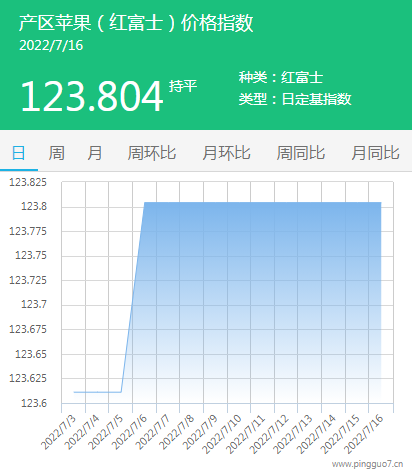The image size is (412, 471).
Task: Click the 种类：红富士 label
Action: pyautogui.click(x=281, y=77)
